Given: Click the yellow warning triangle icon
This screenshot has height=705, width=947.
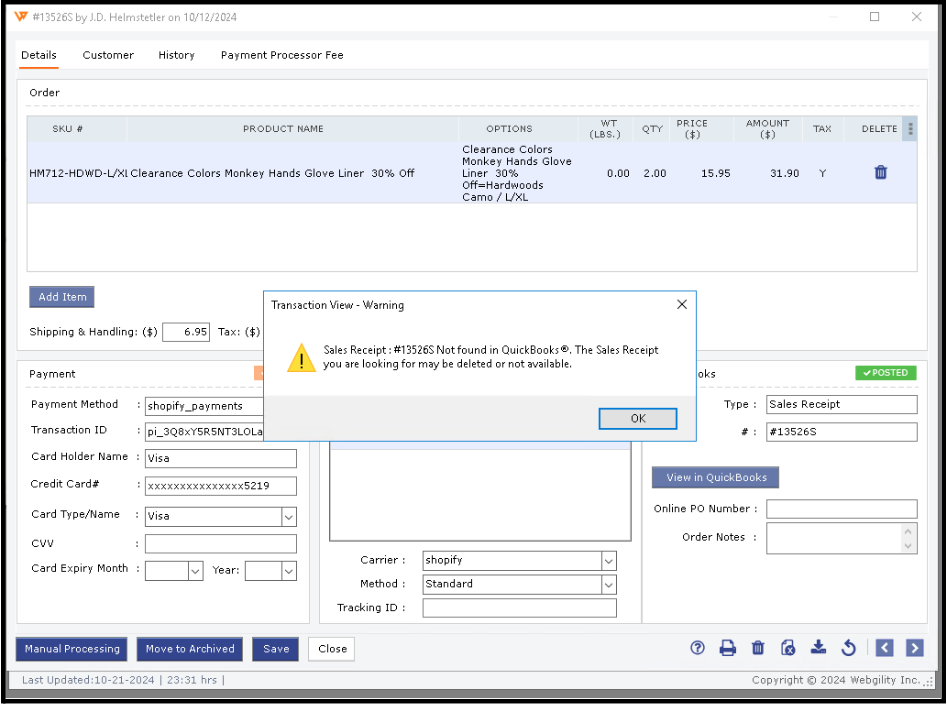Looking at the screenshot, I should [301, 357].
